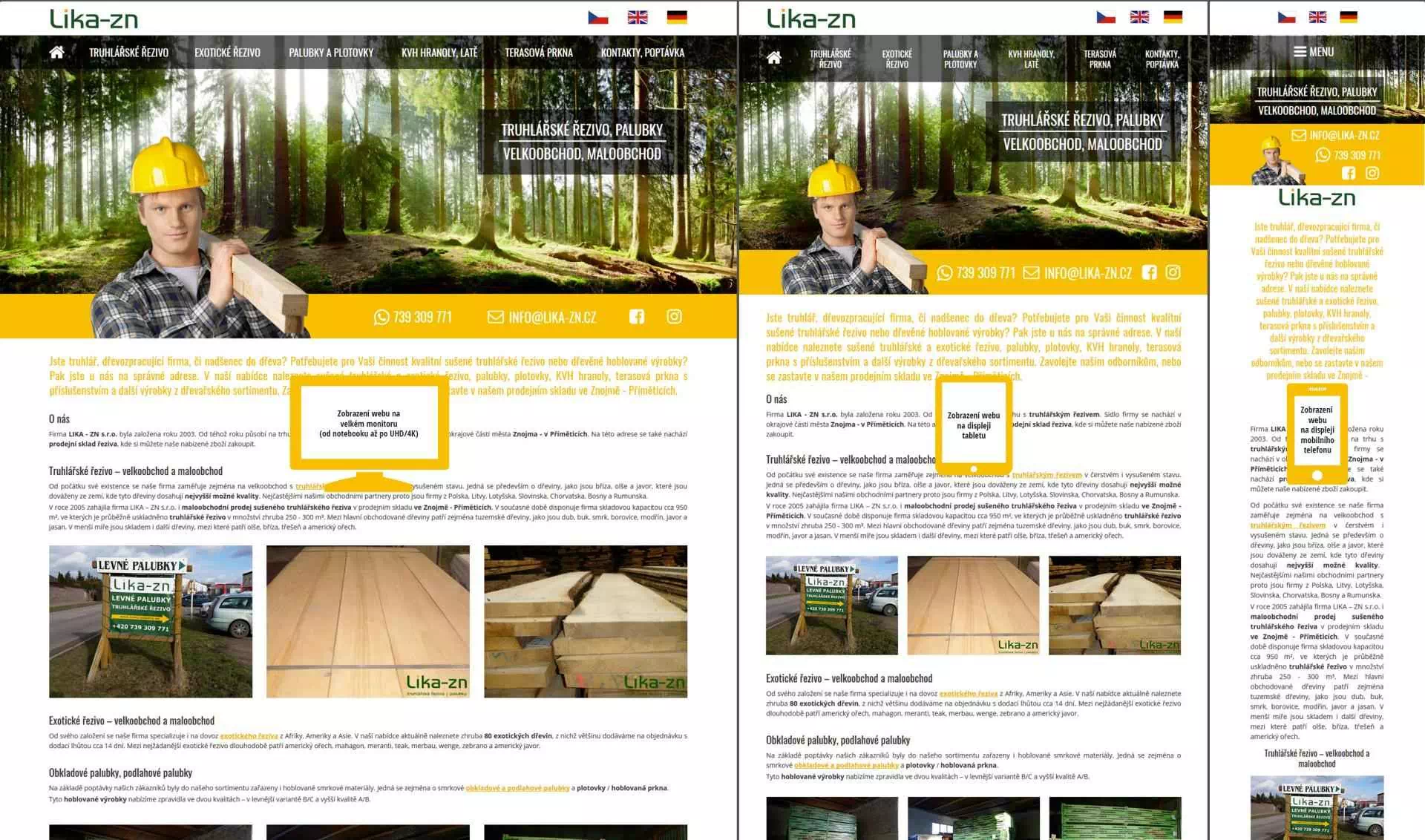
Task: Open the Facebook icon in the mobile layout
Action: (1349, 173)
